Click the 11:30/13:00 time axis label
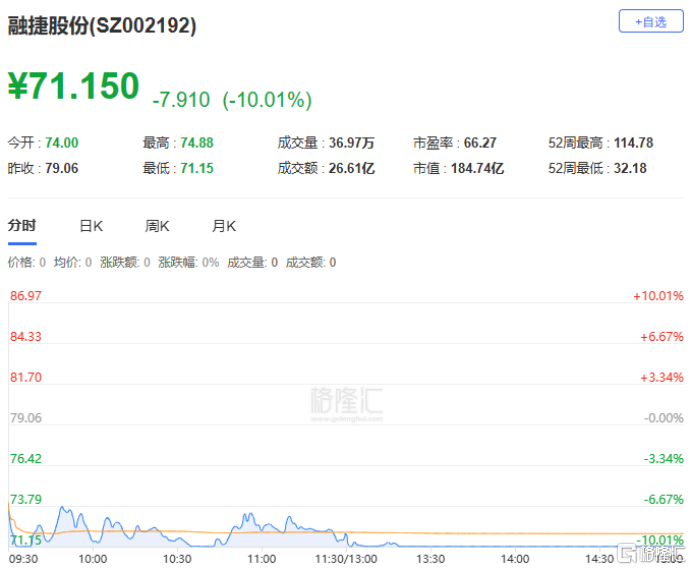The height and width of the screenshot is (570, 692). pyautogui.click(x=346, y=559)
